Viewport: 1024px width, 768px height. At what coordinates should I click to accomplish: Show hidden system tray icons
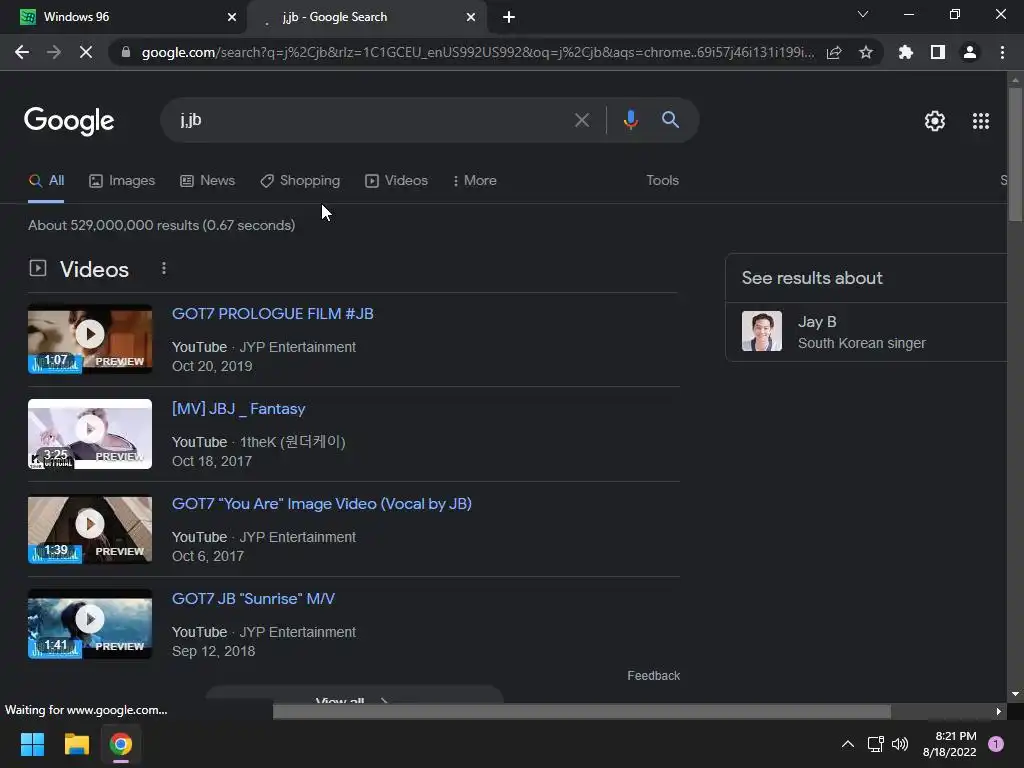(x=848, y=744)
